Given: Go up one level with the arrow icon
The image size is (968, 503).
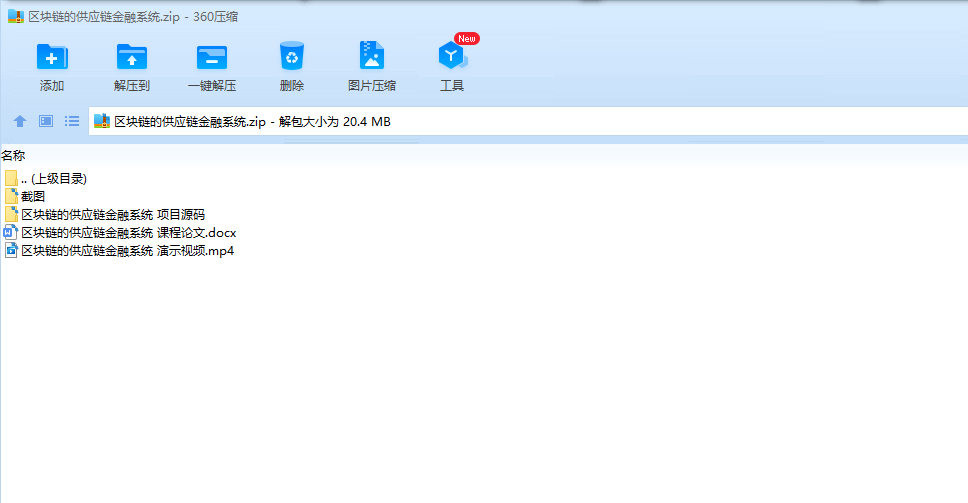Looking at the screenshot, I should [x=20, y=121].
